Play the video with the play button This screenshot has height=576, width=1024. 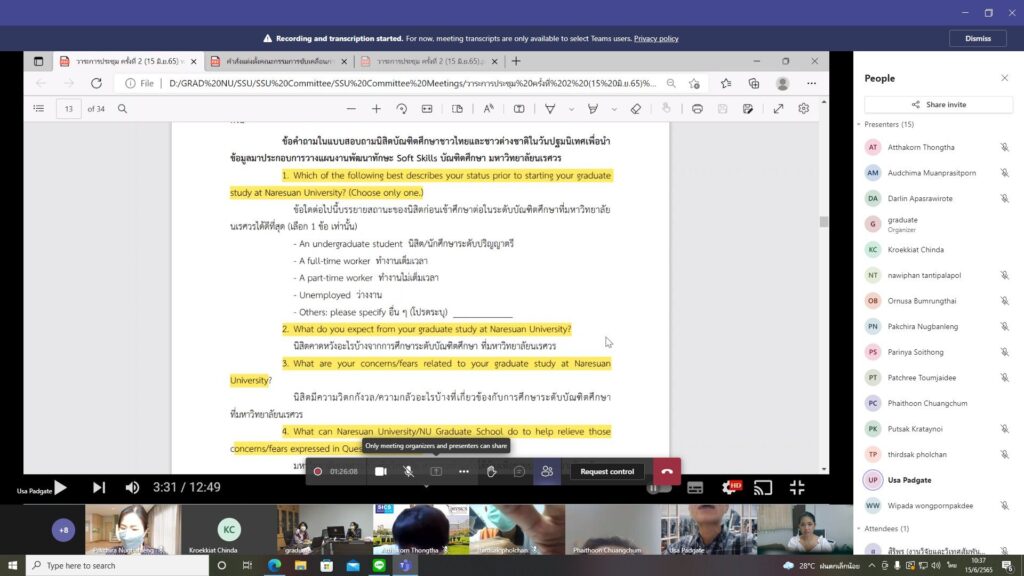coord(60,487)
